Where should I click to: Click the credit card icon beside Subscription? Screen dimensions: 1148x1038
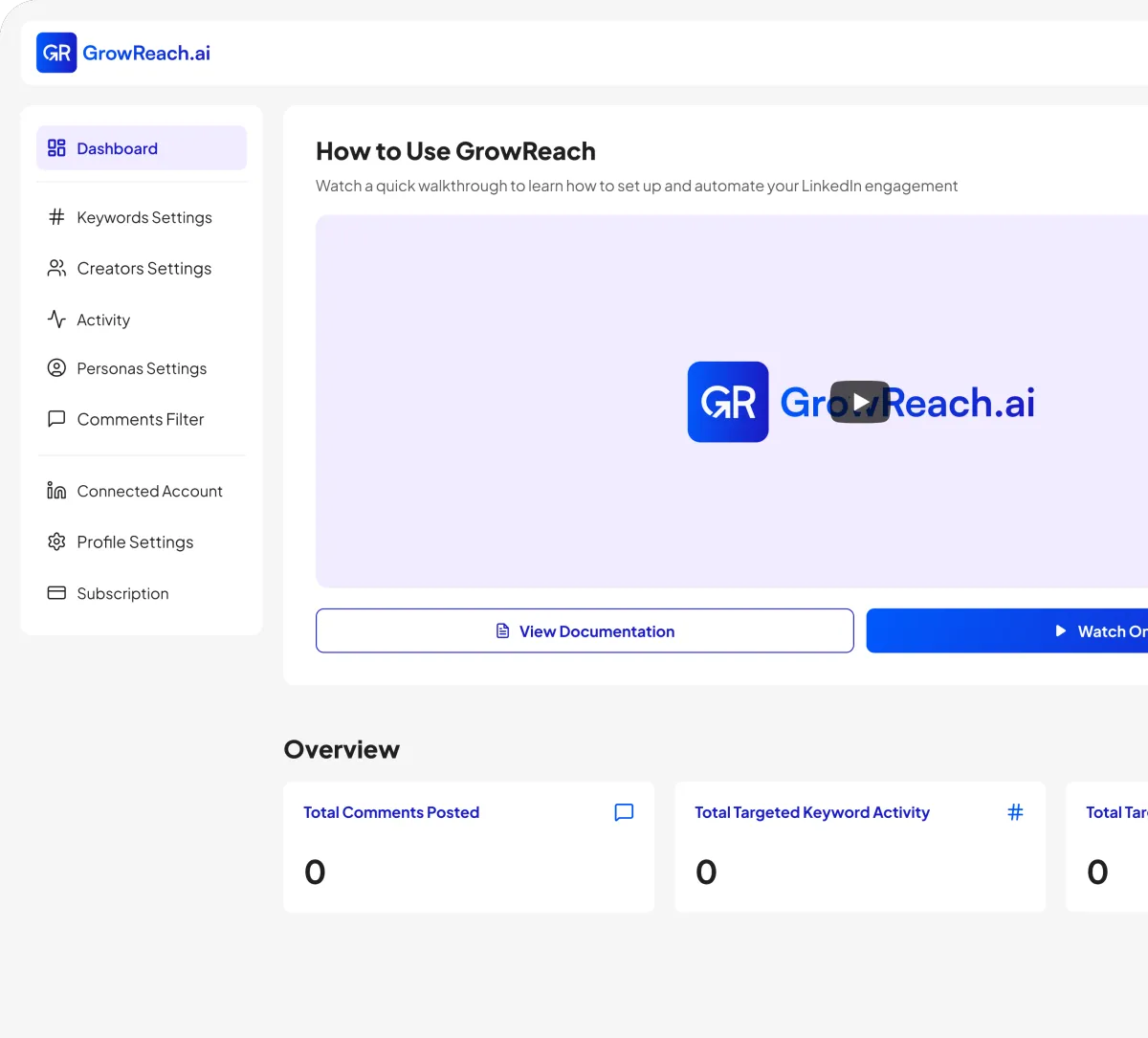tap(56, 593)
